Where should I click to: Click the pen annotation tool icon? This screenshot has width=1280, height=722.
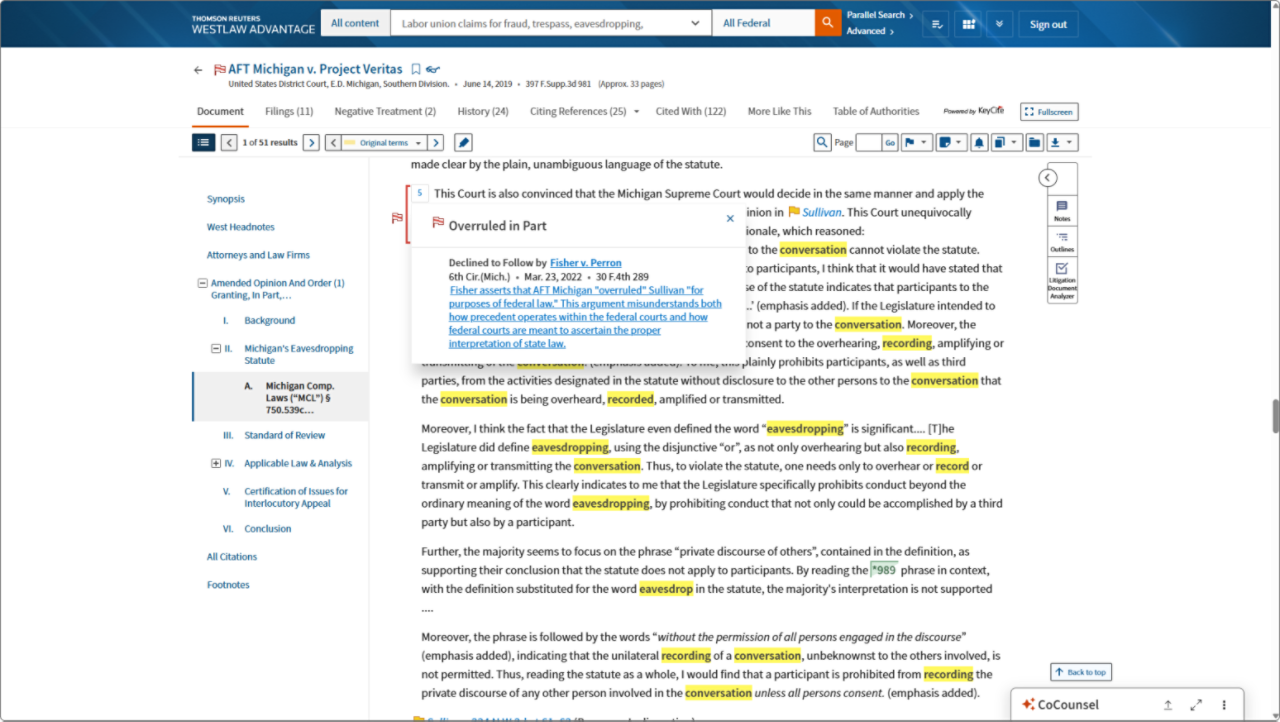[463, 143]
